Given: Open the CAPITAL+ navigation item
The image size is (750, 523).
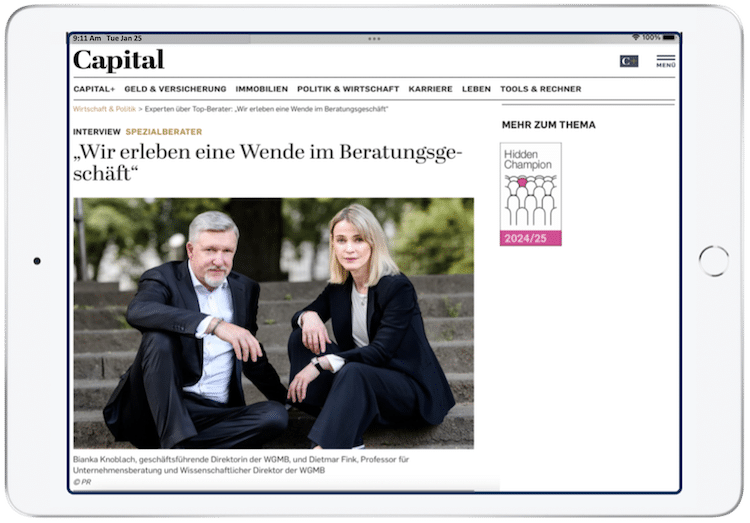Looking at the screenshot, I should point(94,89).
